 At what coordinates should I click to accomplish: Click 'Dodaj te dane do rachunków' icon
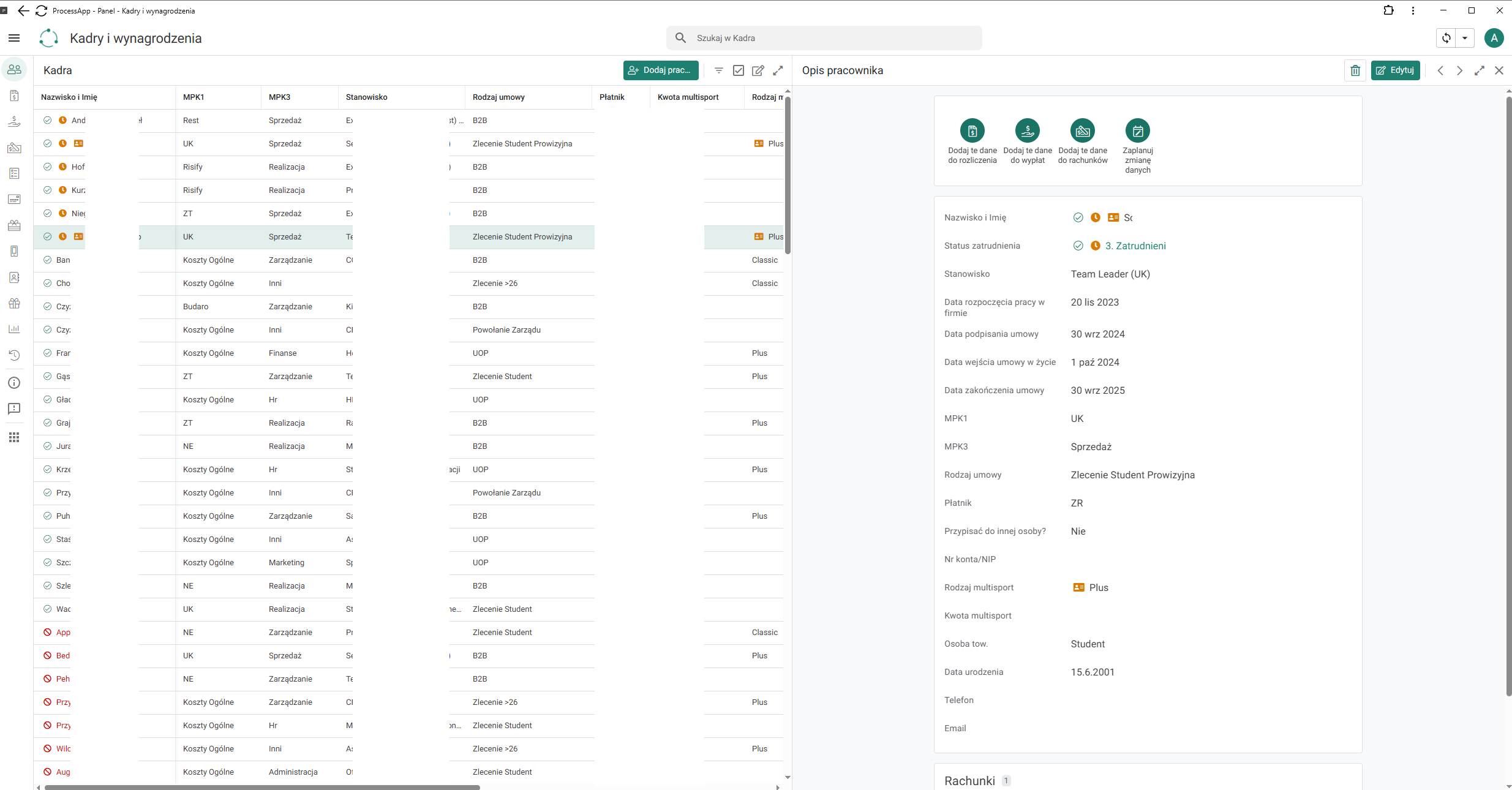(1082, 130)
